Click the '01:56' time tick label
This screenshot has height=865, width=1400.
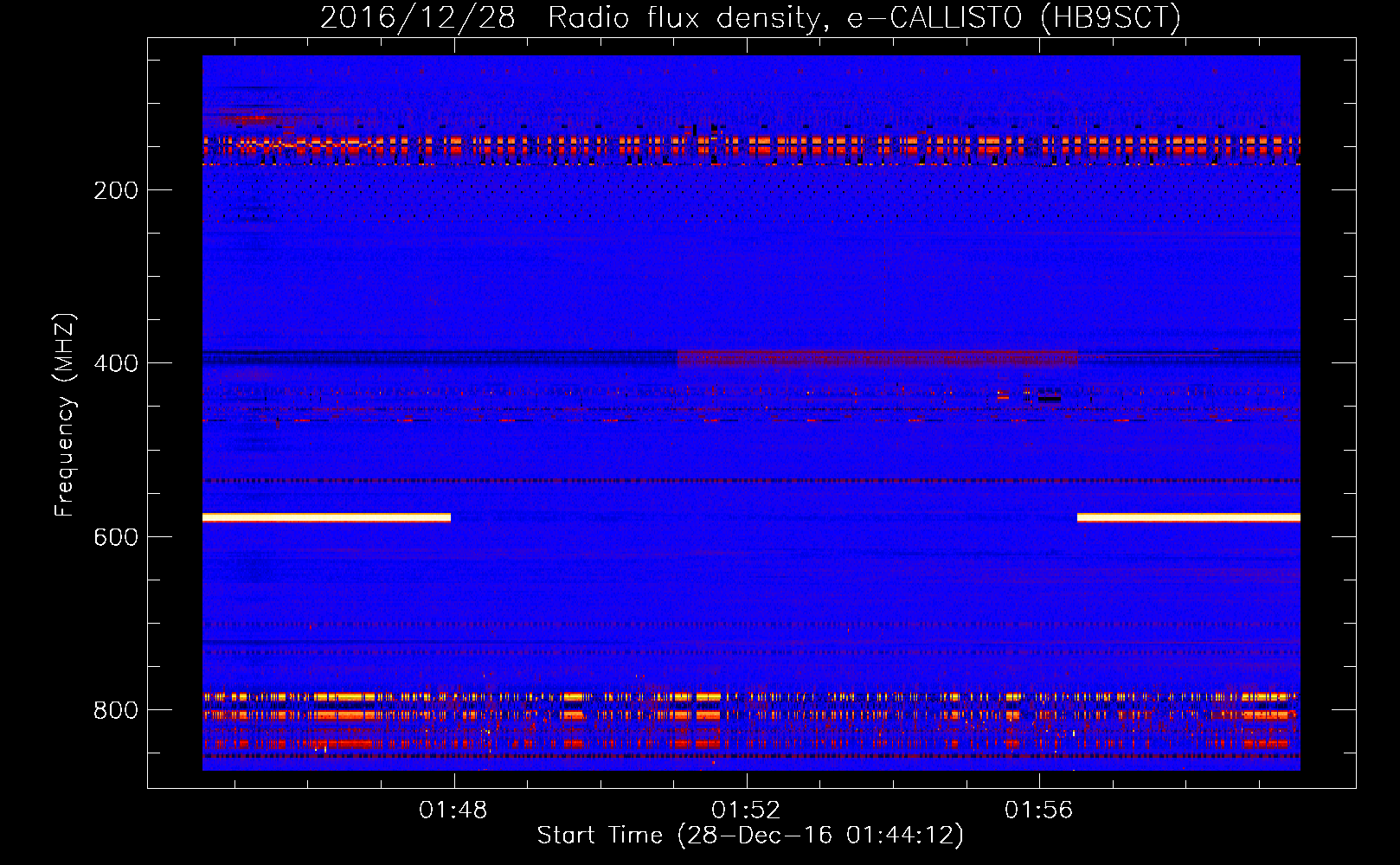pos(1038,811)
